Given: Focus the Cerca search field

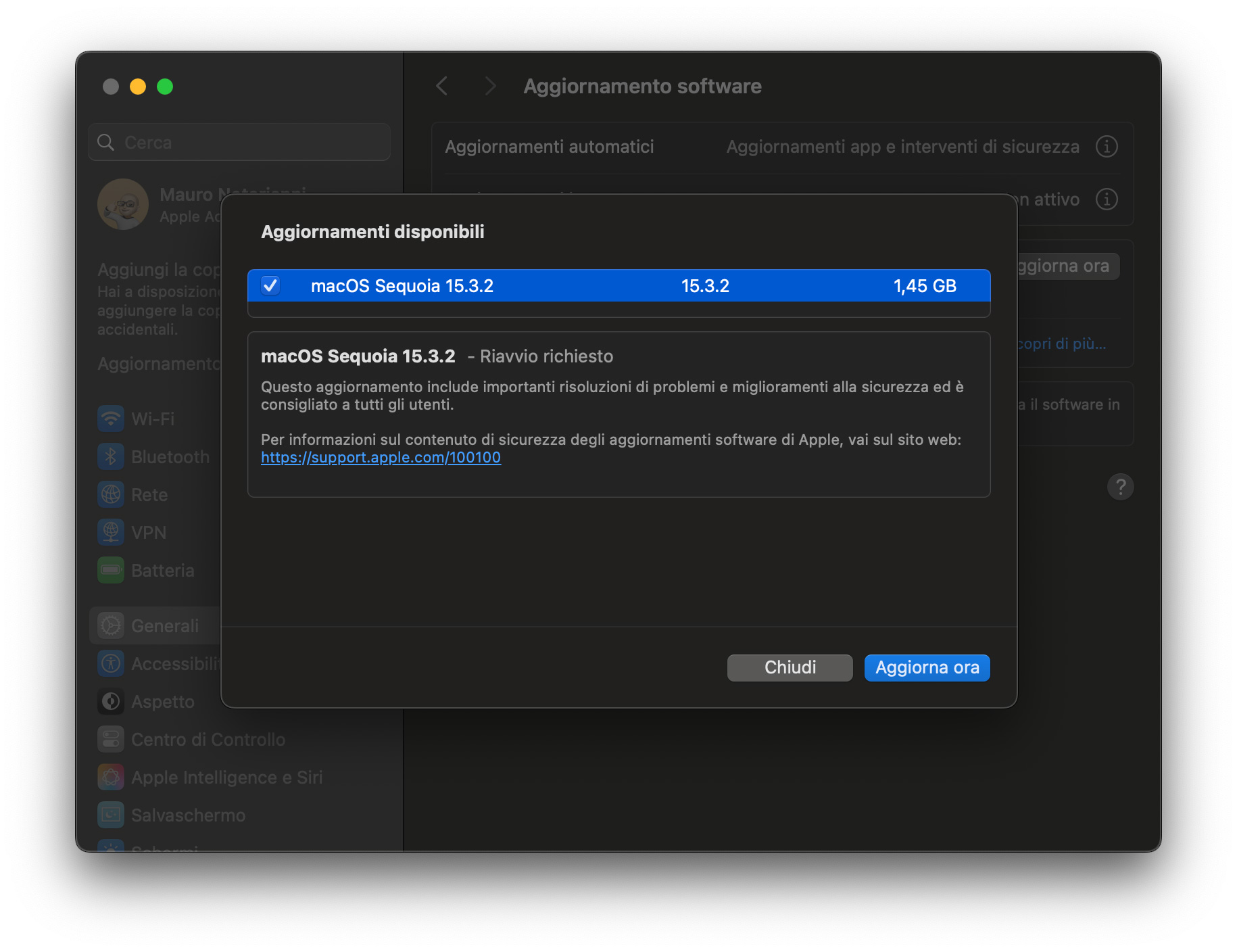Looking at the screenshot, I should tap(239, 142).
